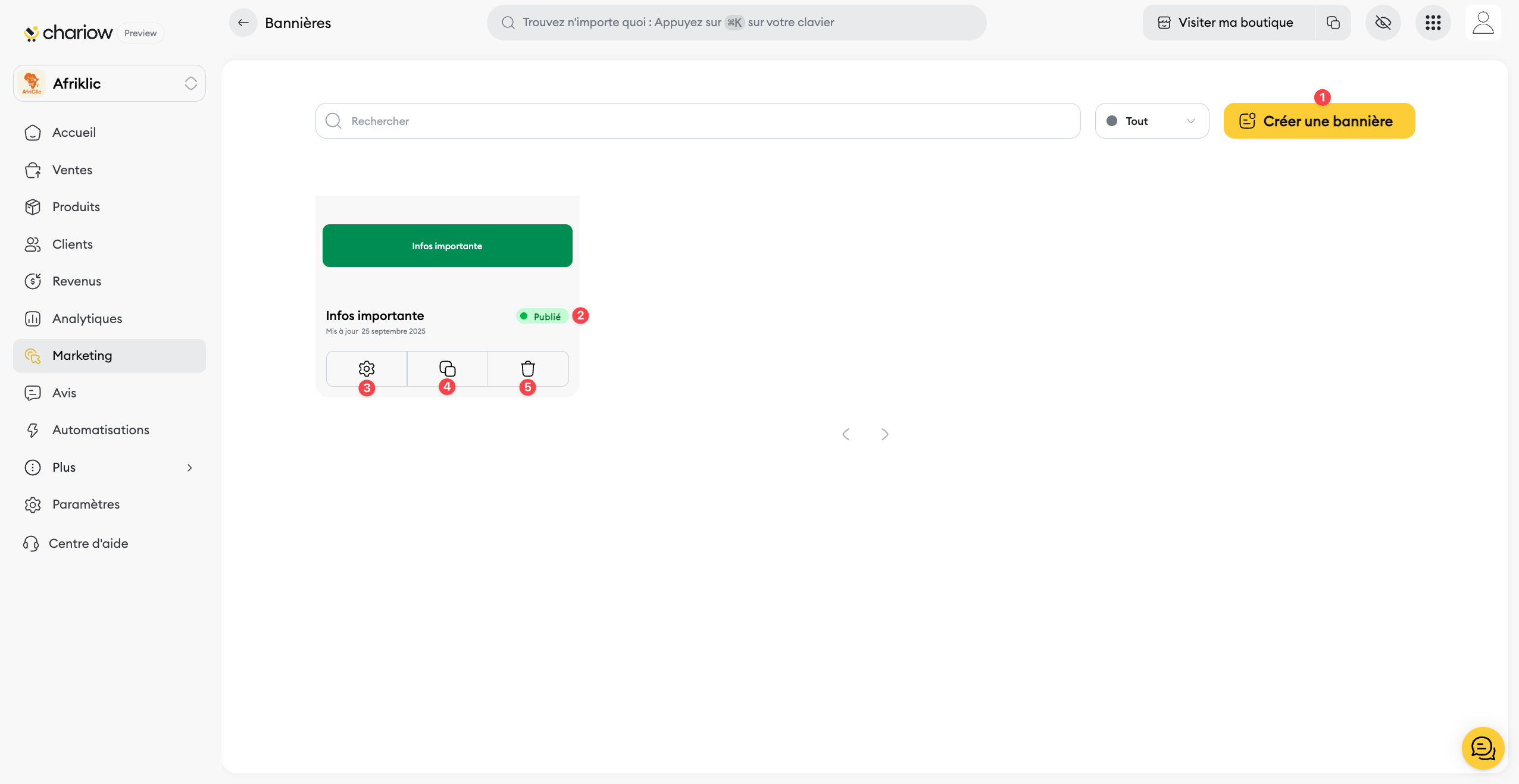Toggle the crossed-eye visibility button
This screenshot has height=784, width=1519.
tap(1383, 23)
